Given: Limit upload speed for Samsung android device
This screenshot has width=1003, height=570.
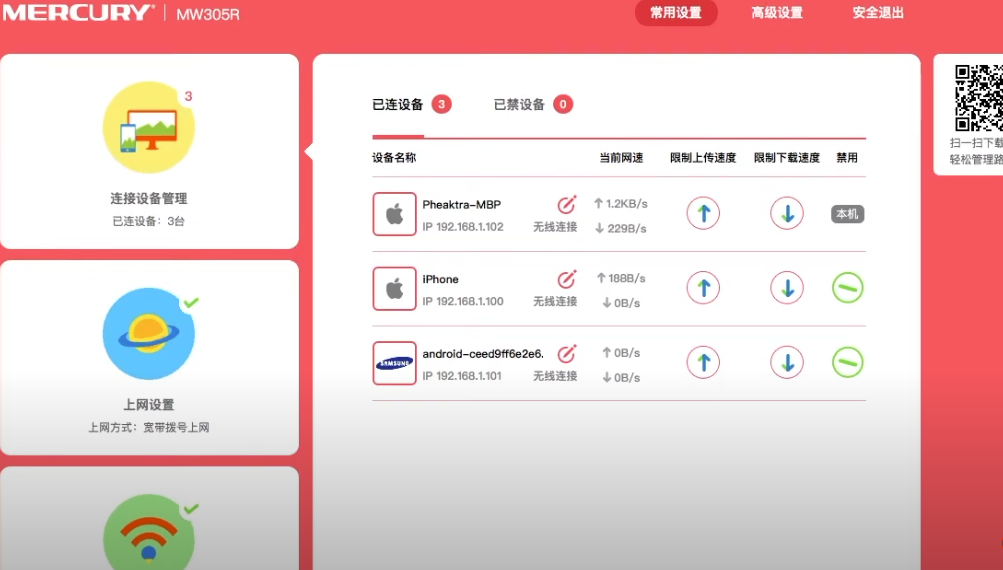Looking at the screenshot, I should pyautogui.click(x=703, y=362).
